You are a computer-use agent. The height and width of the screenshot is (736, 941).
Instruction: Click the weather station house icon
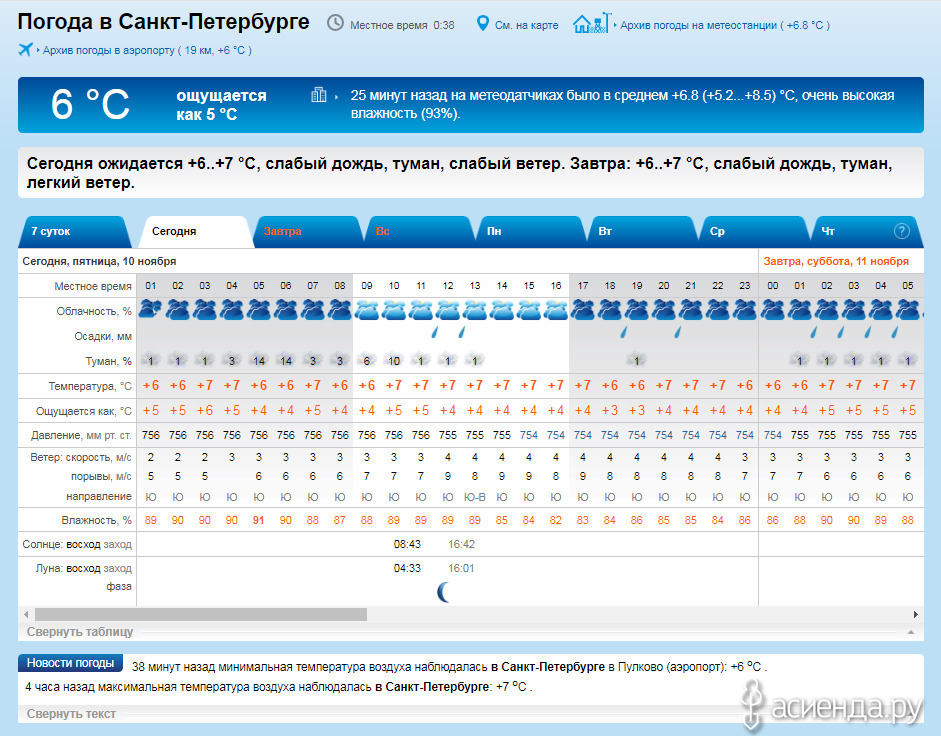click(591, 23)
